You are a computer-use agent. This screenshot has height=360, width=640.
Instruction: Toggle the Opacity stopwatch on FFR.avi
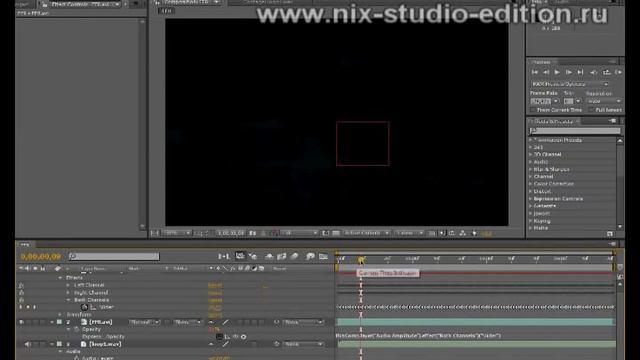tap(76, 329)
